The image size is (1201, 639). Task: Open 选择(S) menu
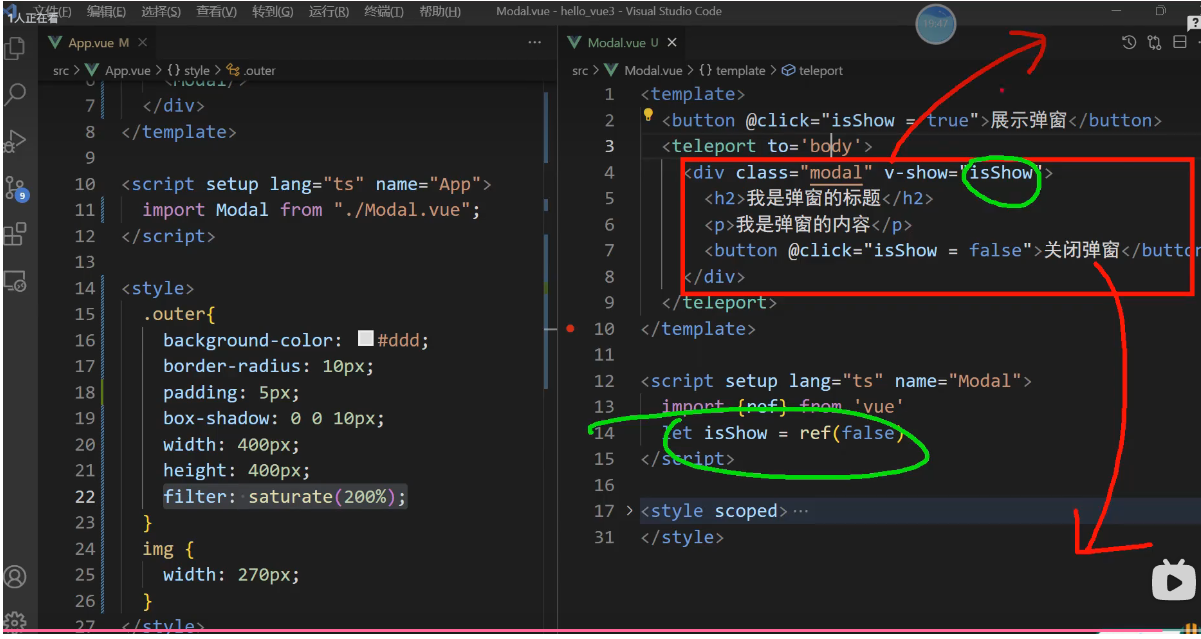click(x=161, y=11)
